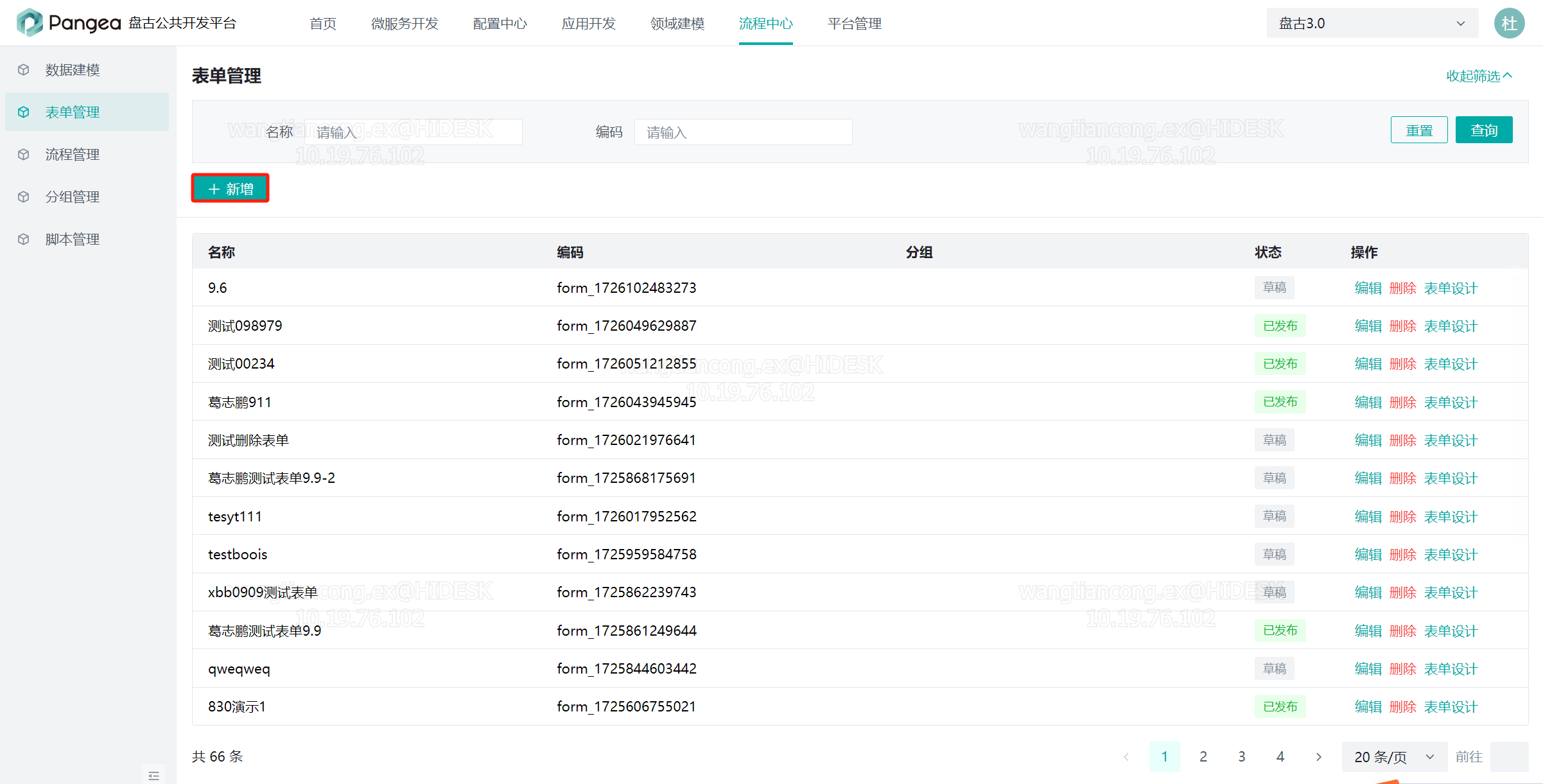
Task: Select 分组管理 in the sidebar
Action: tap(87, 197)
